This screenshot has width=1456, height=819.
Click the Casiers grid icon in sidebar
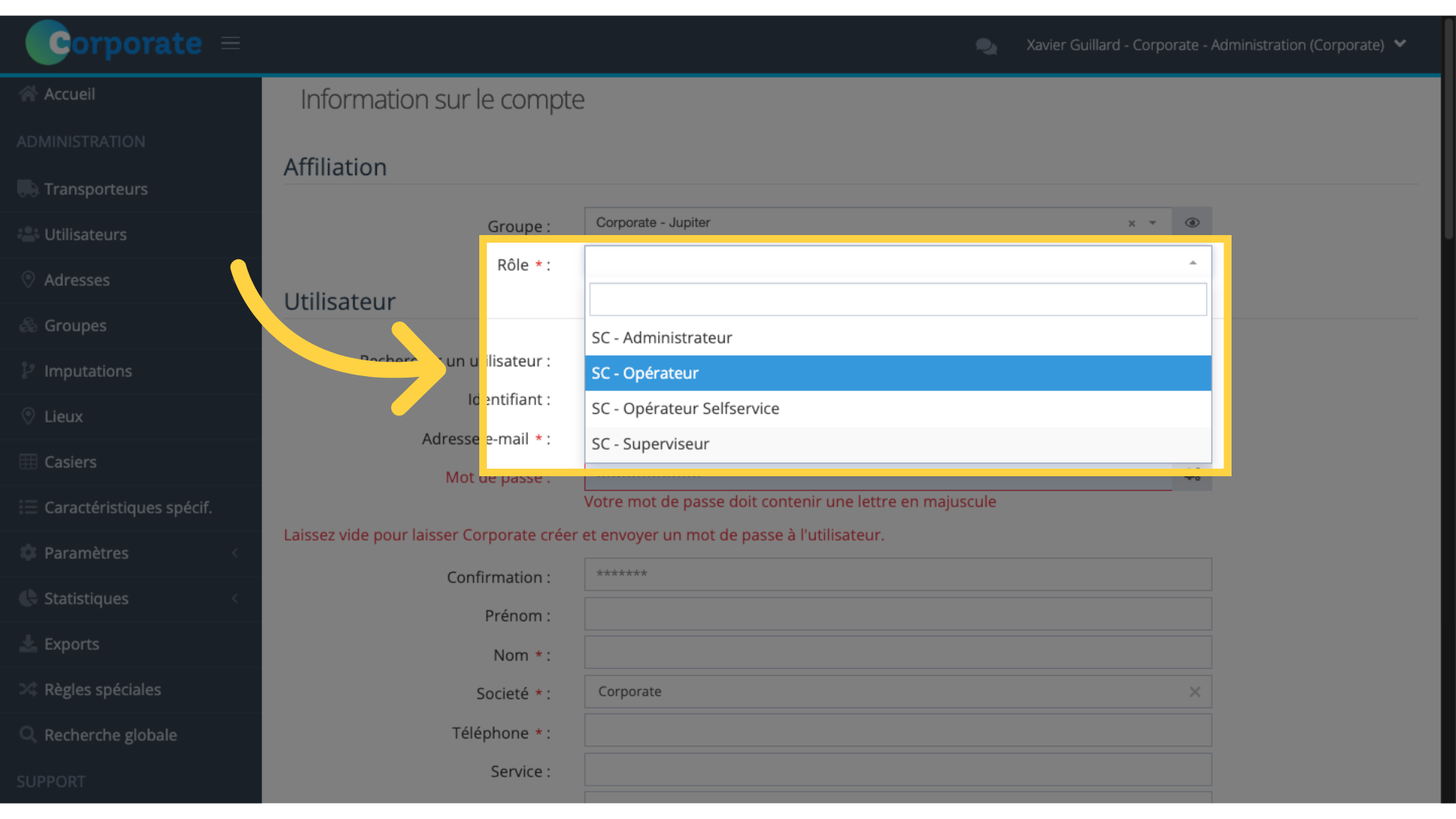(x=28, y=462)
